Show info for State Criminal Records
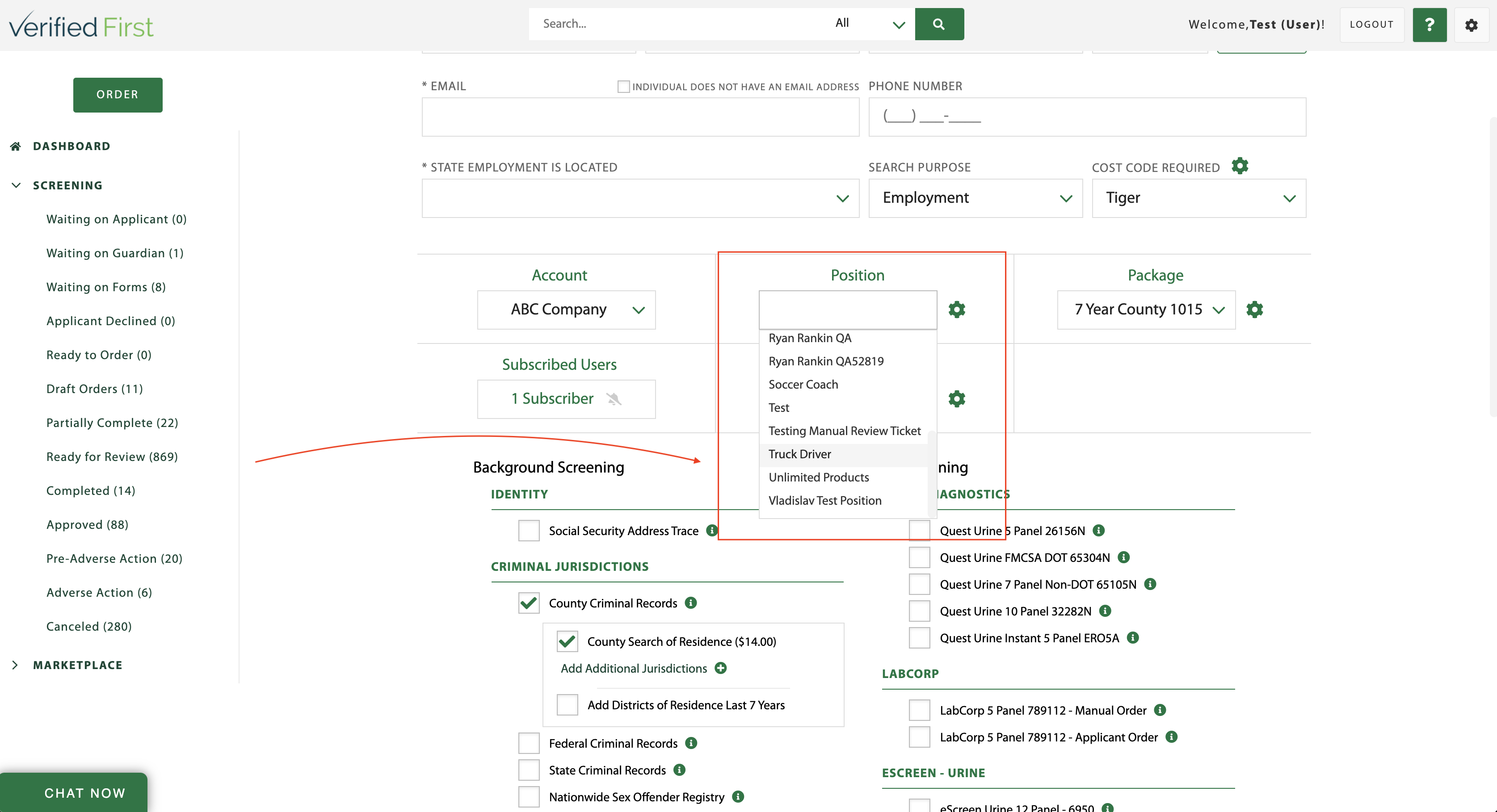This screenshot has height=812, width=1497. 679,770
